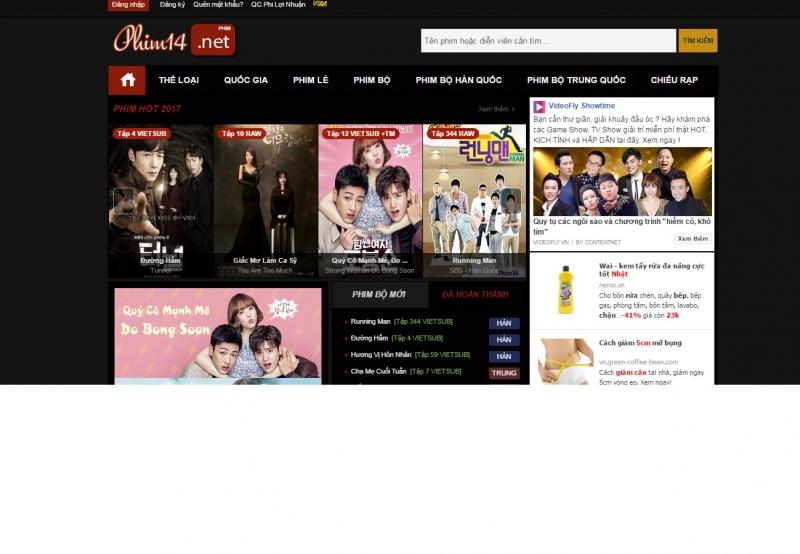800x554 pixels.
Task: Click the Home icon in navigation bar
Action: [x=127, y=80]
